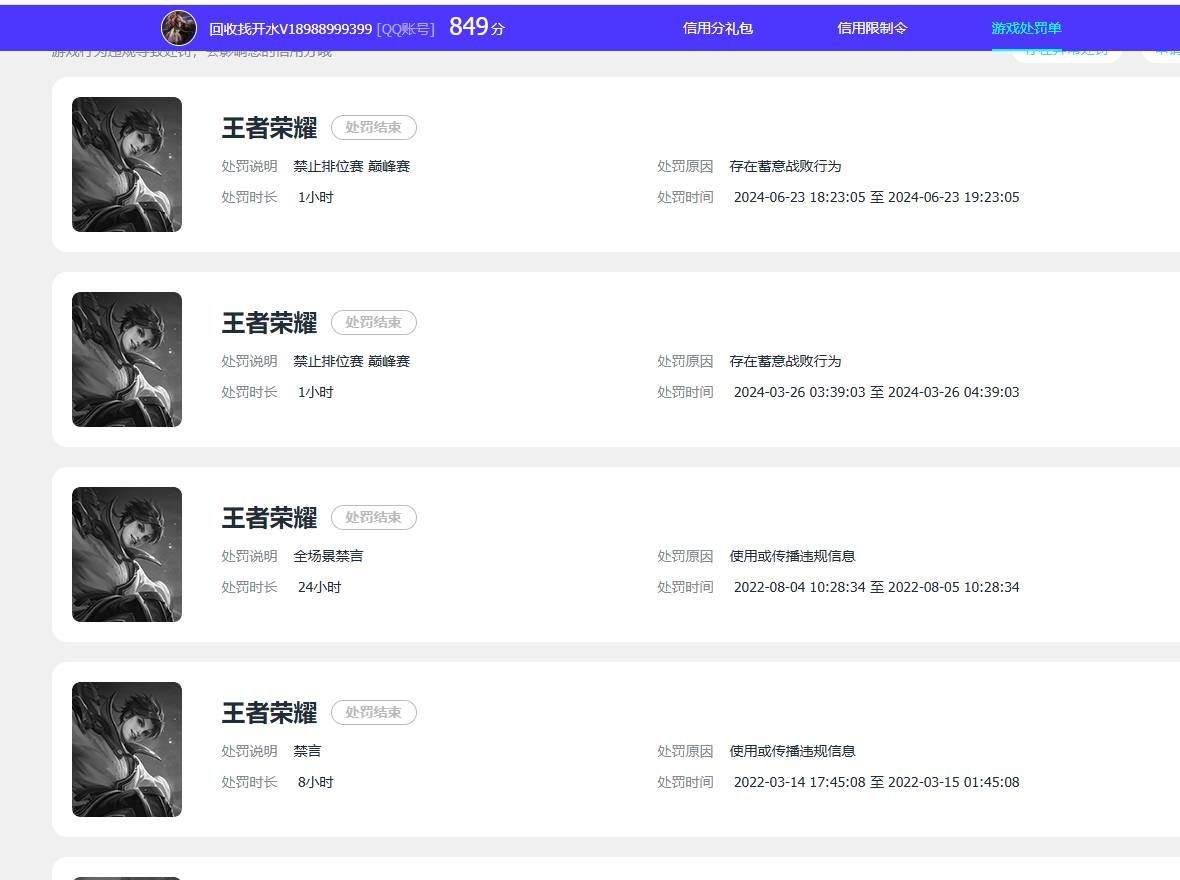
Task: Click the 24小时 penalty duration
Action: click(x=319, y=587)
